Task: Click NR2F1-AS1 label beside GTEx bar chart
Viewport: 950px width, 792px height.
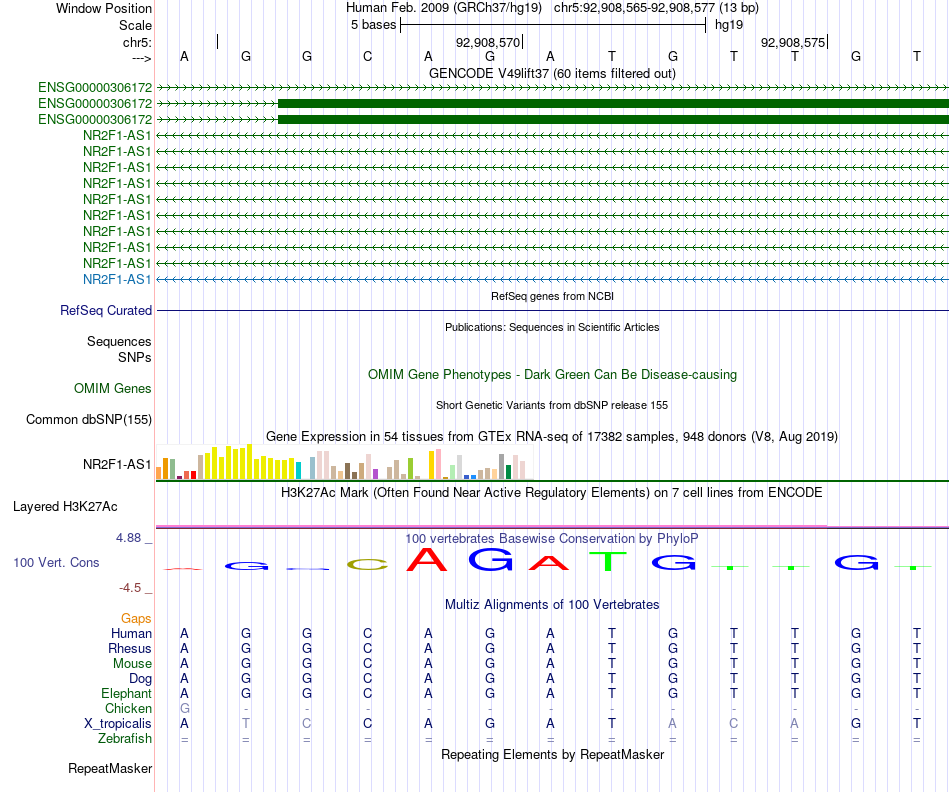Action: (117, 464)
